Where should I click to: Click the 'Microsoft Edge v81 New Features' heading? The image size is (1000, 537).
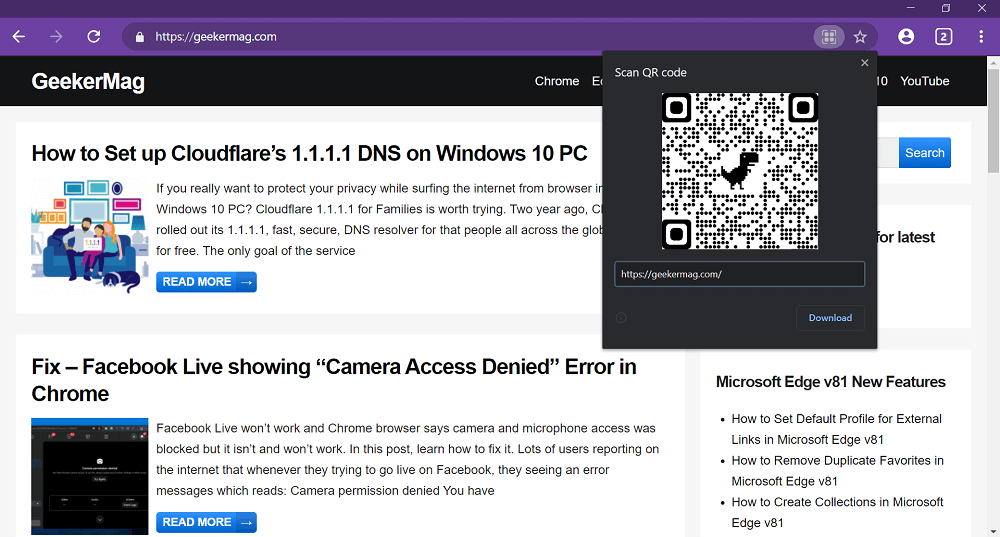(830, 382)
